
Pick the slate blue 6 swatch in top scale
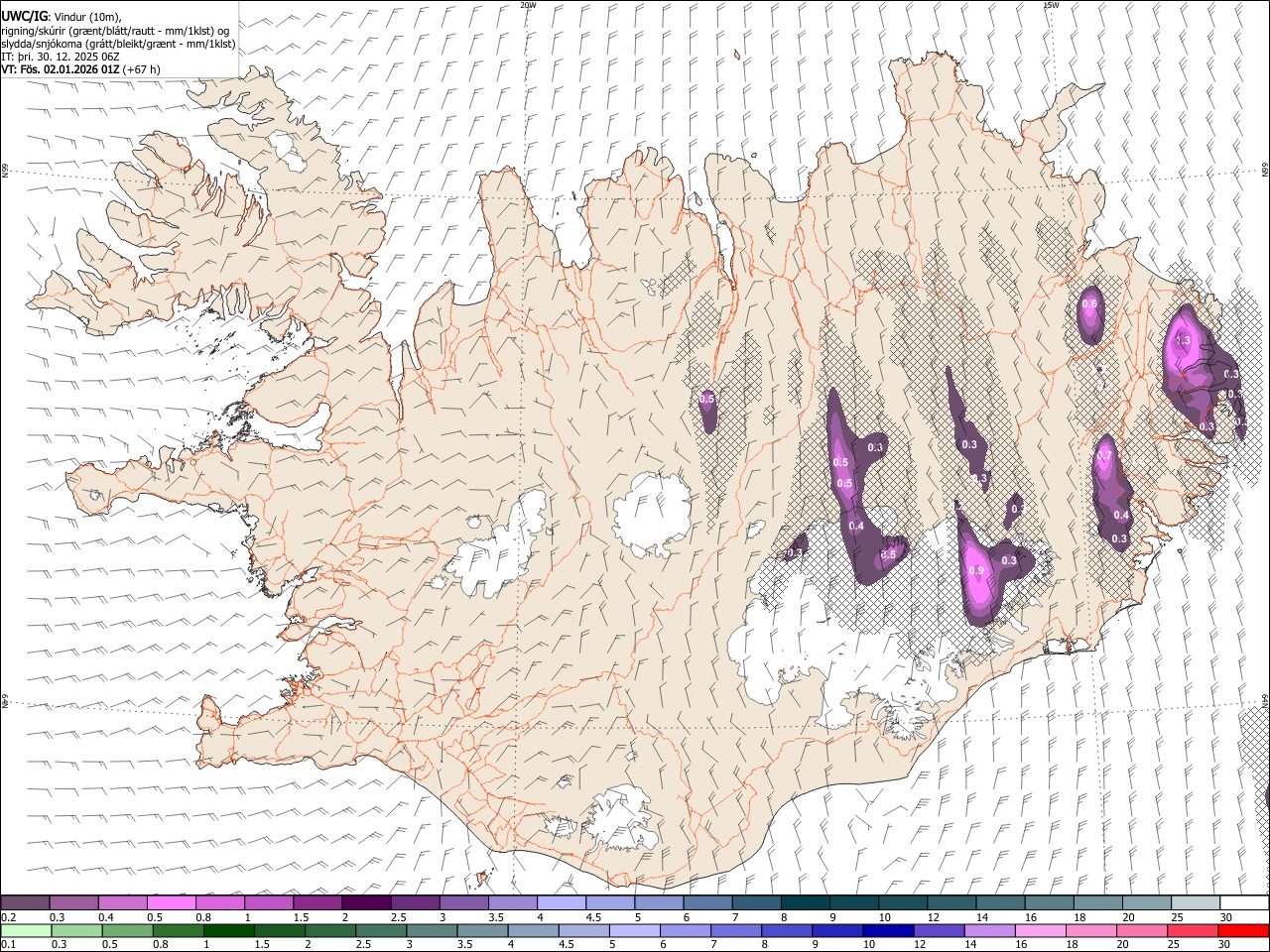(x=707, y=902)
